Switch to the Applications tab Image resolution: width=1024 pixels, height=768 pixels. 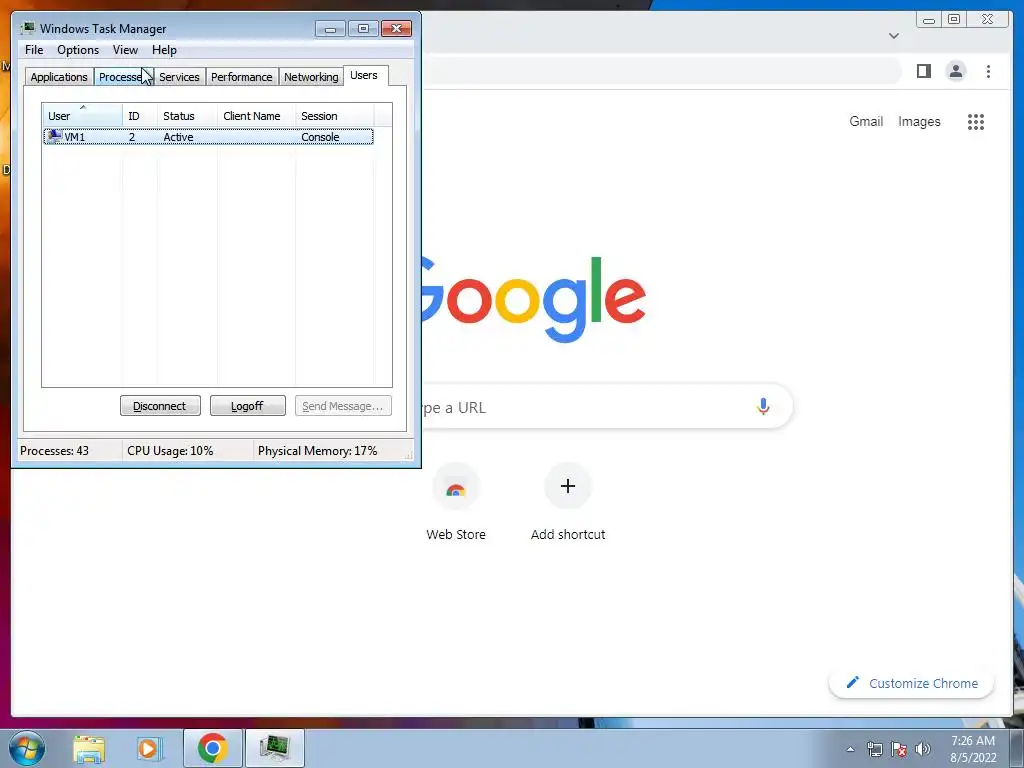[x=59, y=77]
